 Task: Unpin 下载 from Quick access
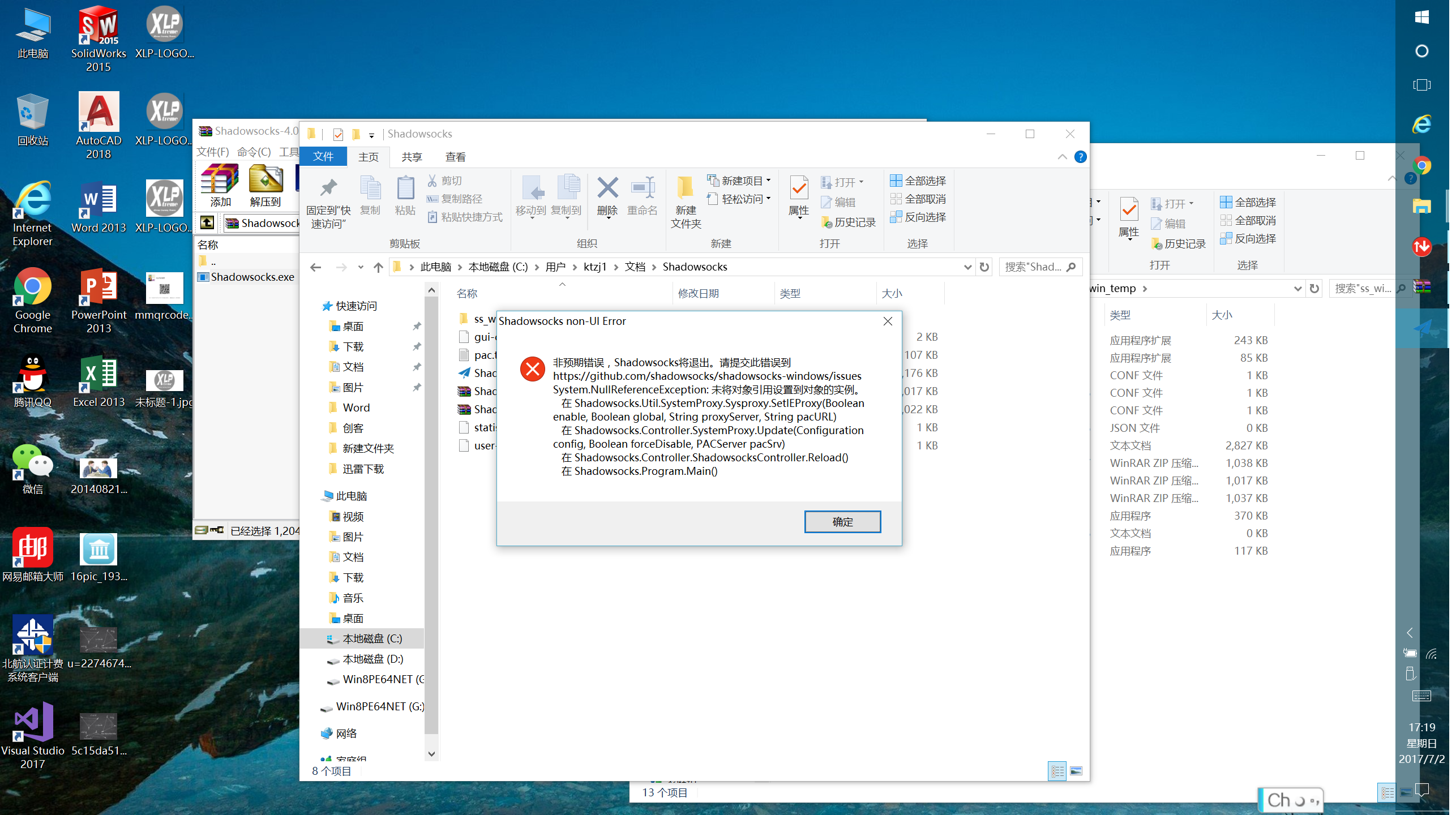tap(417, 346)
